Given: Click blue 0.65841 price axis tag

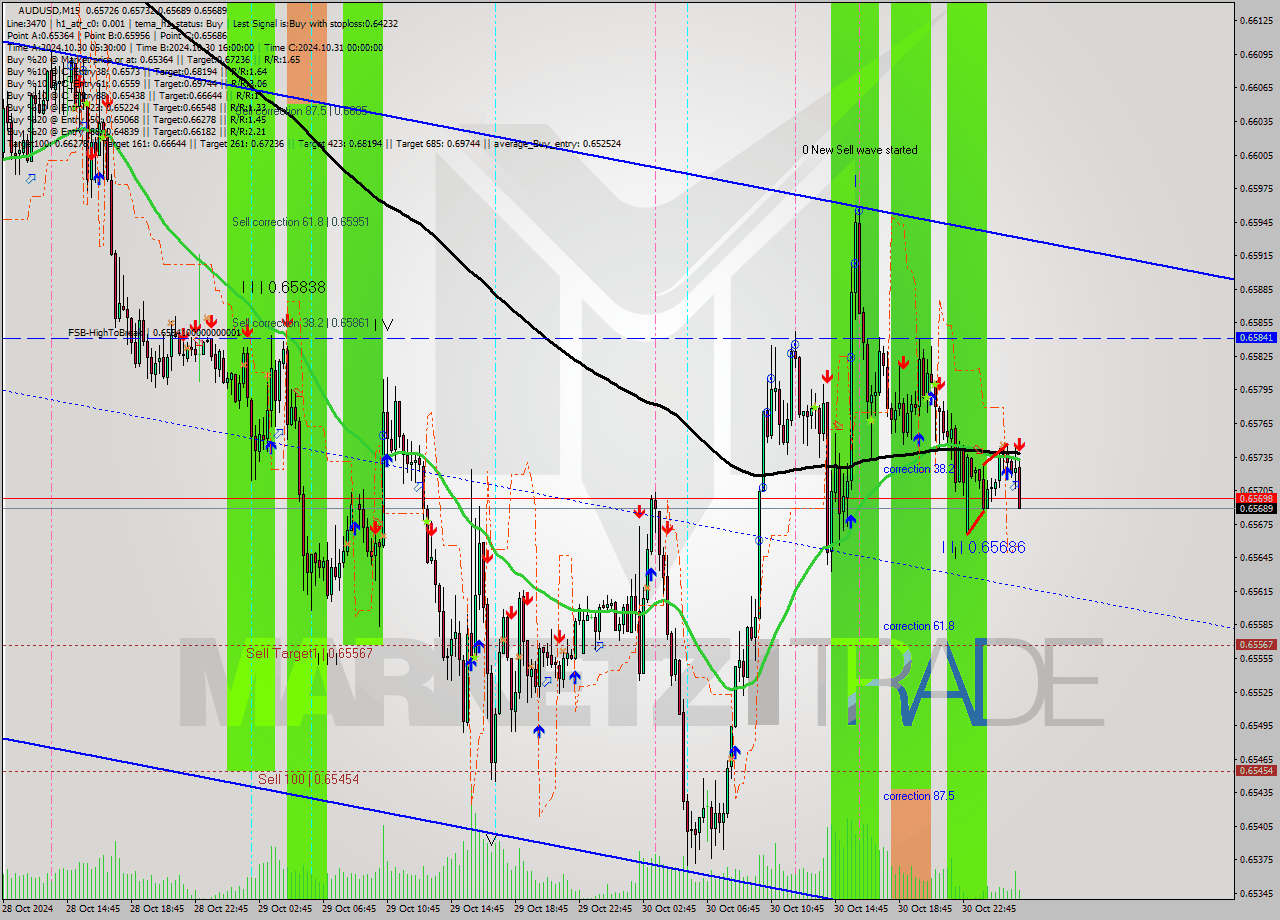Looking at the screenshot, I should point(1257,338).
